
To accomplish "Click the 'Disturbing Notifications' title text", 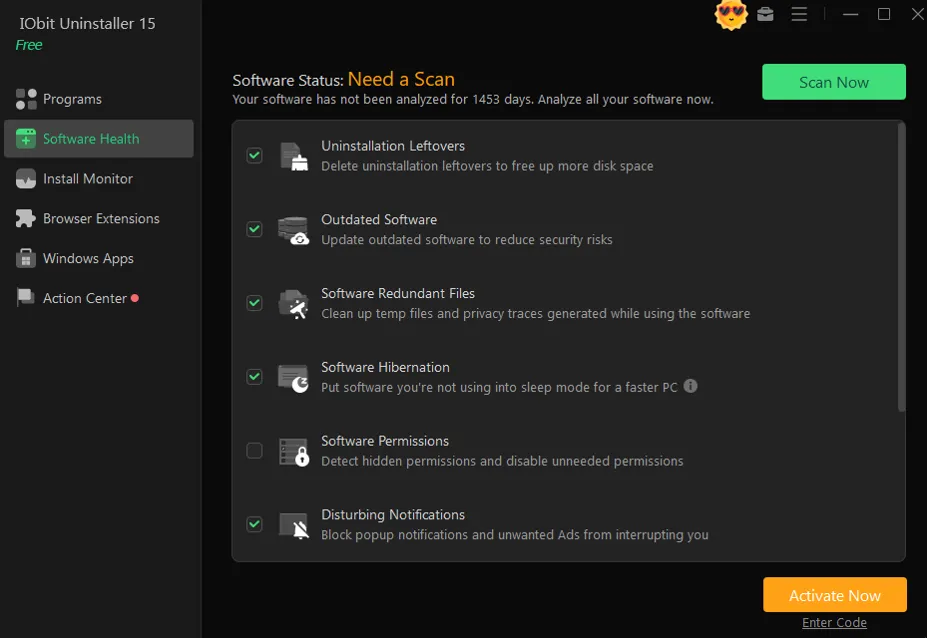I will coord(393,515).
